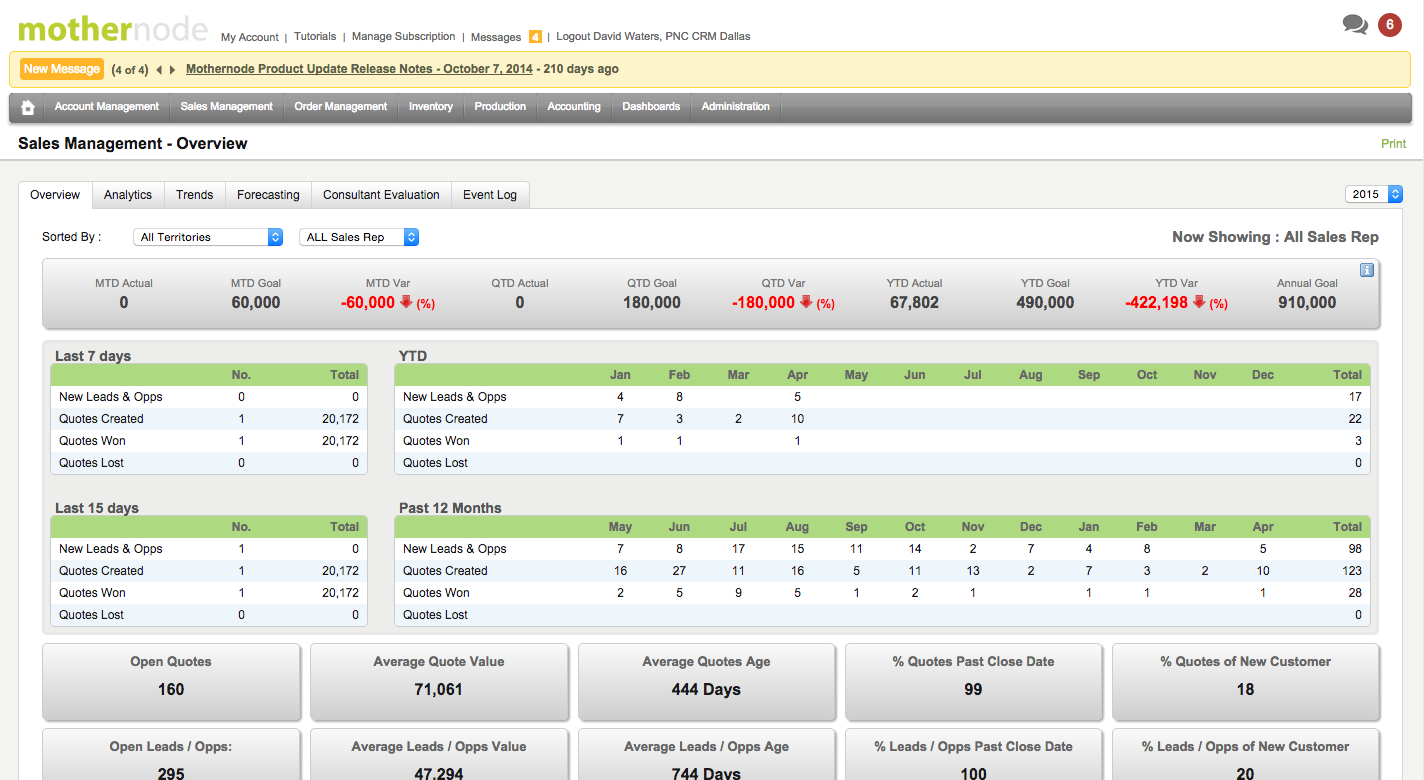Click the red notification badge showing 6
Viewport: 1424px width, 780px height.
pyautogui.click(x=1390, y=24)
